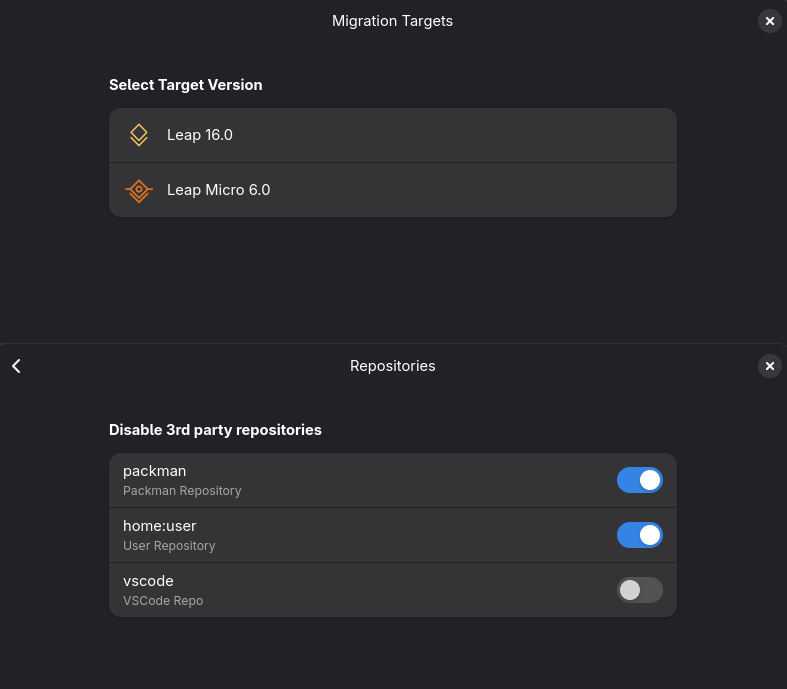Viewport: 787px width, 689px height.
Task: Click the vscode row name
Action: pyautogui.click(x=148, y=581)
